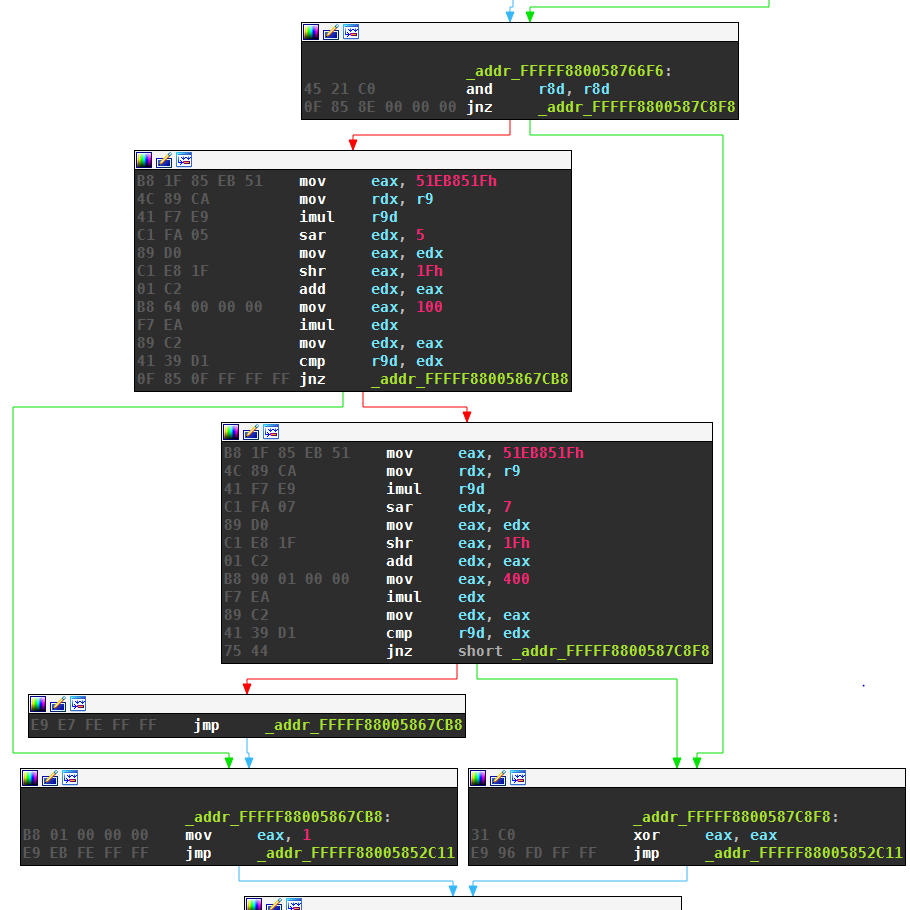Click the pencil icon on the 'xor eax, eax' block

pyautogui.click(x=498, y=778)
